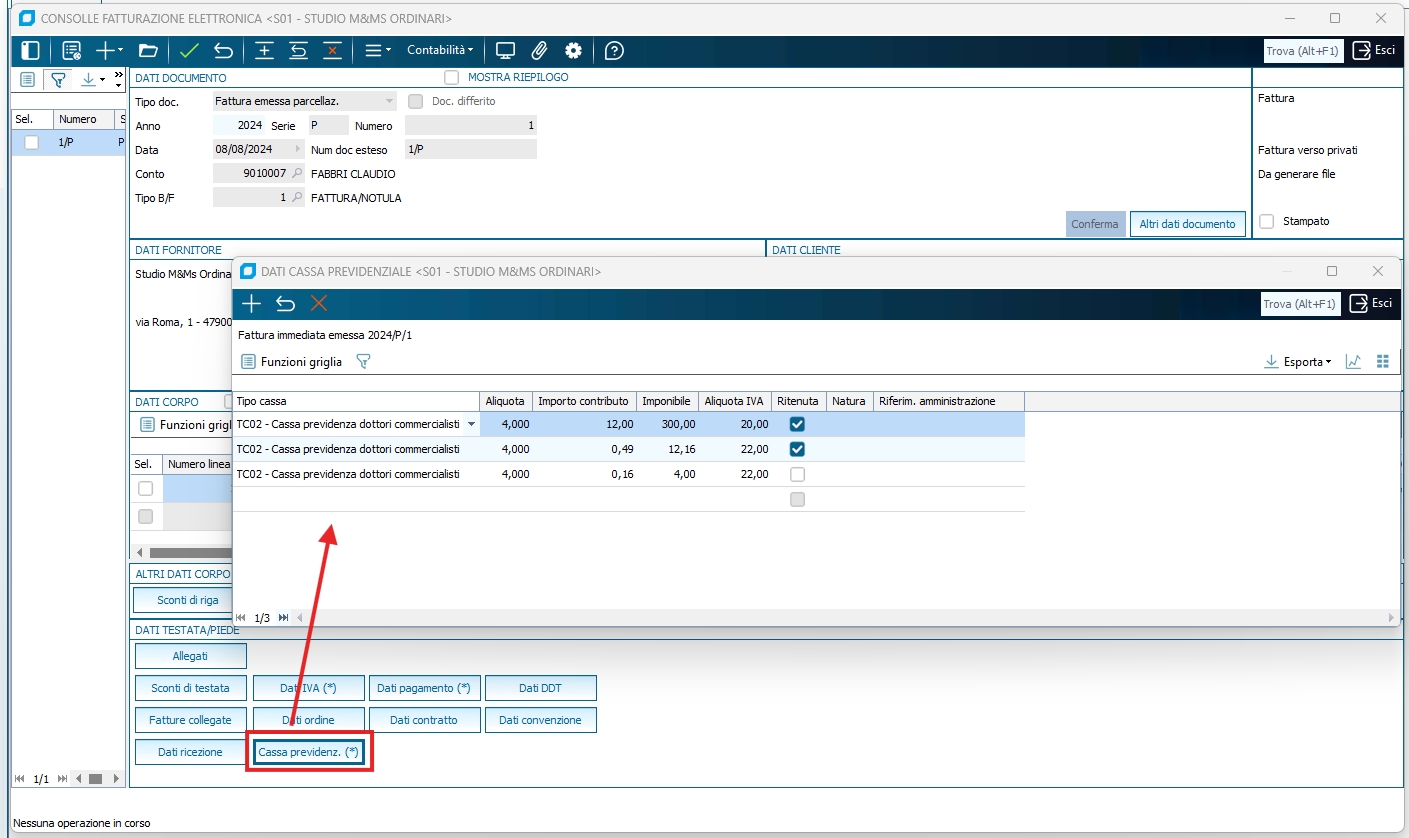The height and width of the screenshot is (838, 1409).
Task: Click the Conferma button
Action: click(1095, 224)
